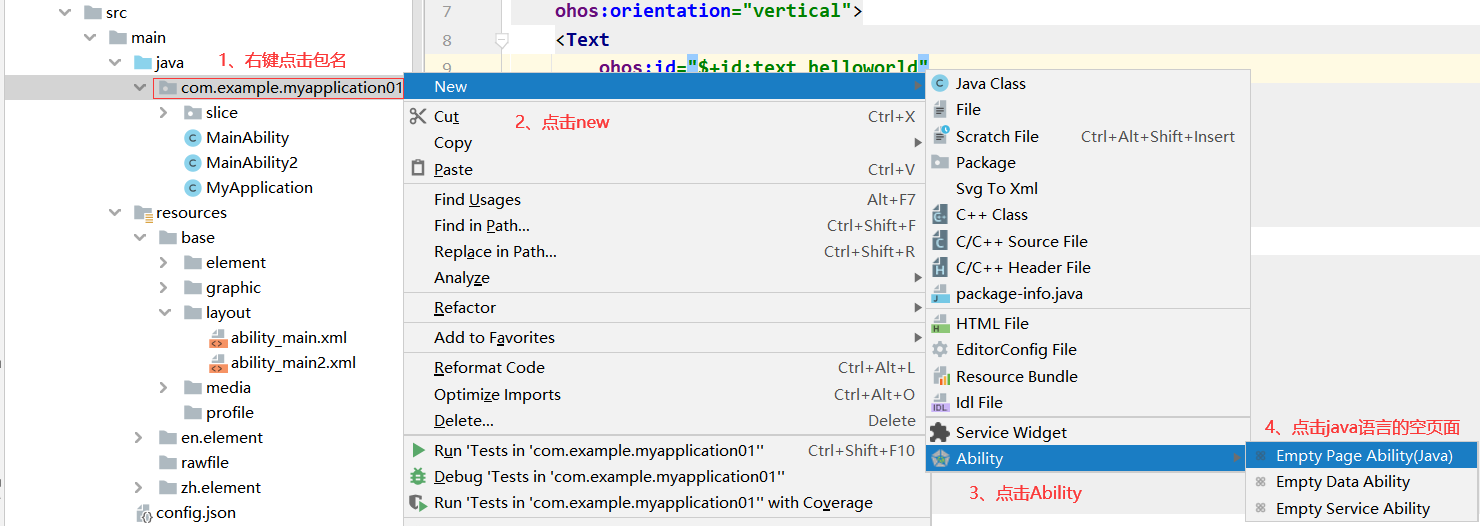Viewport: 1480px width, 526px height.
Task: Choose Find in Path menu entry
Action: click(x=665, y=226)
